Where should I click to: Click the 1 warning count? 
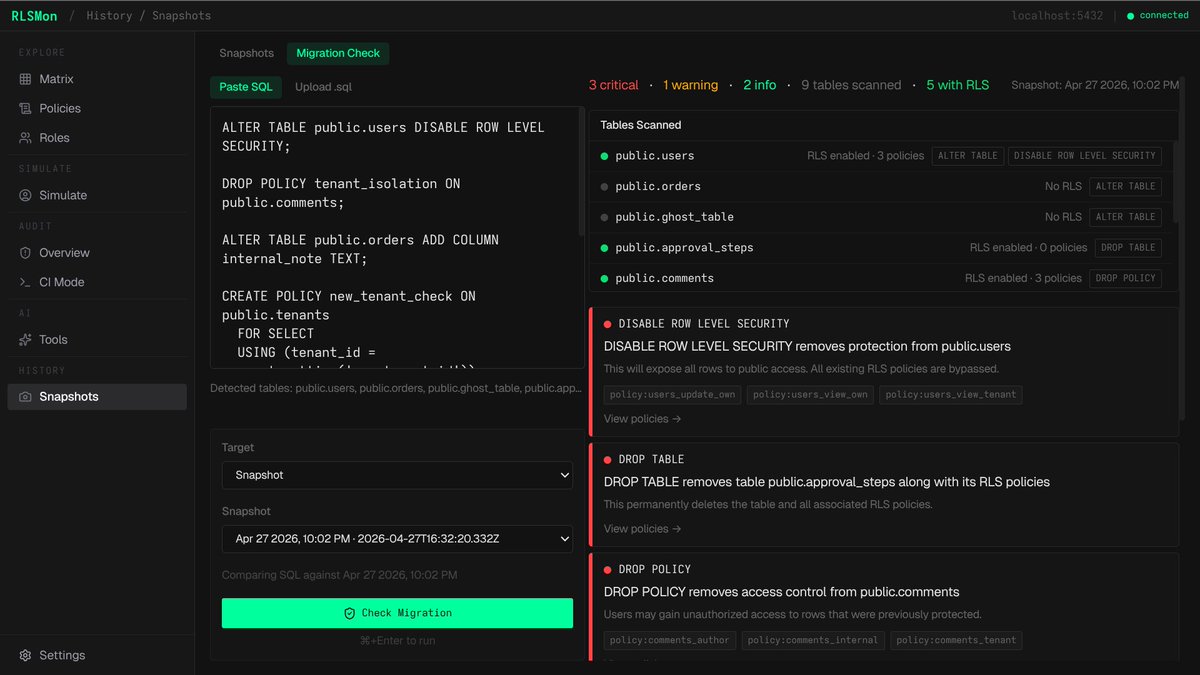point(690,85)
